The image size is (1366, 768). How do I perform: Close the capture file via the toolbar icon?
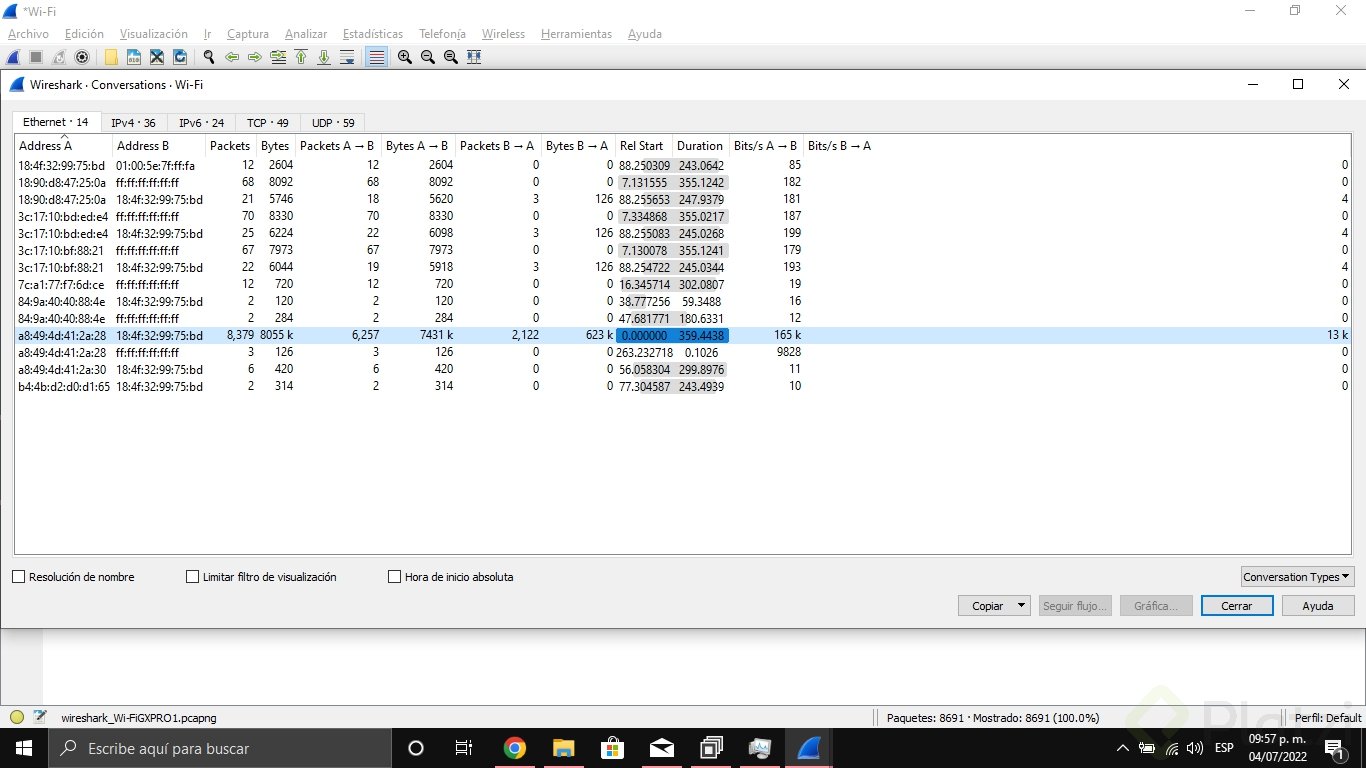click(157, 57)
